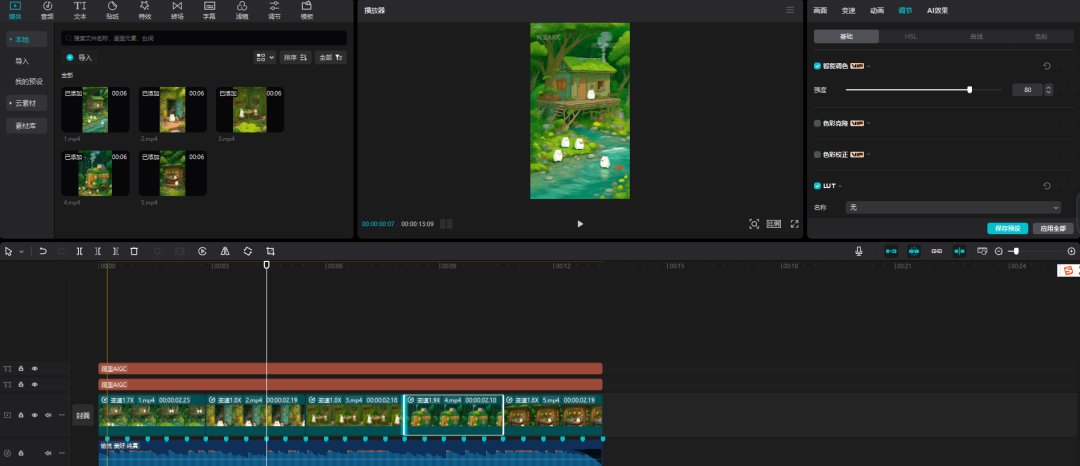Click the undo arrow in timeline toolbar
This screenshot has width=1080, height=466.
[43, 251]
